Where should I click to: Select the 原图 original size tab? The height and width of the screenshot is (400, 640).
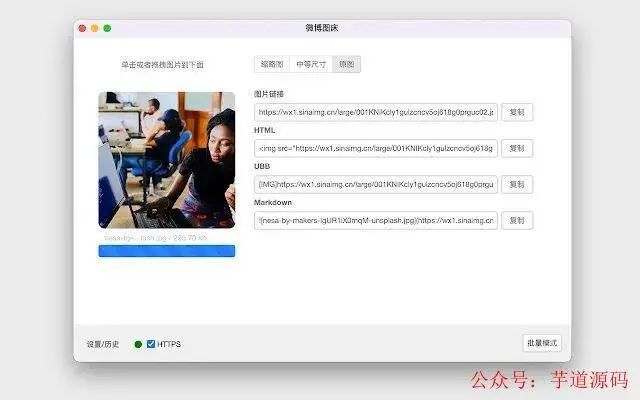(347, 64)
